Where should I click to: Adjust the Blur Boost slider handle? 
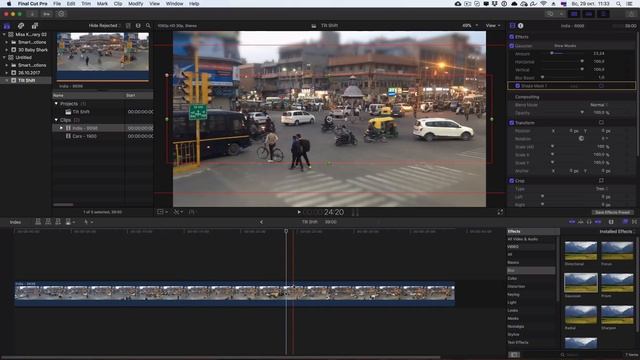coord(542,77)
